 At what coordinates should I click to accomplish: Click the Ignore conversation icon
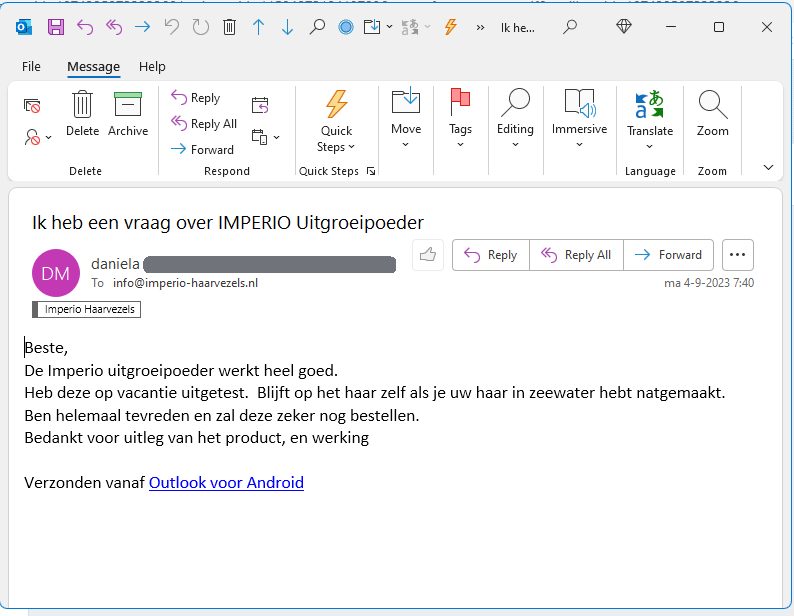tap(32, 105)
